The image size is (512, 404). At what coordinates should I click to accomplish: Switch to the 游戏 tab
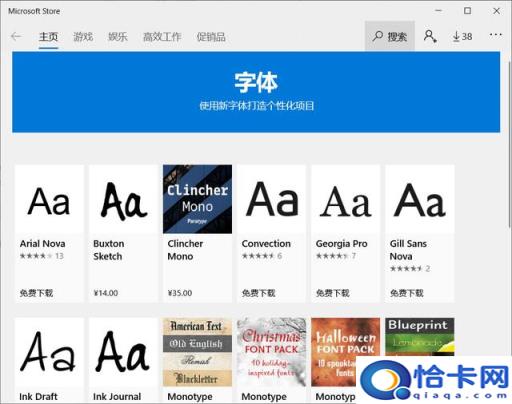(x=83, y=37)
